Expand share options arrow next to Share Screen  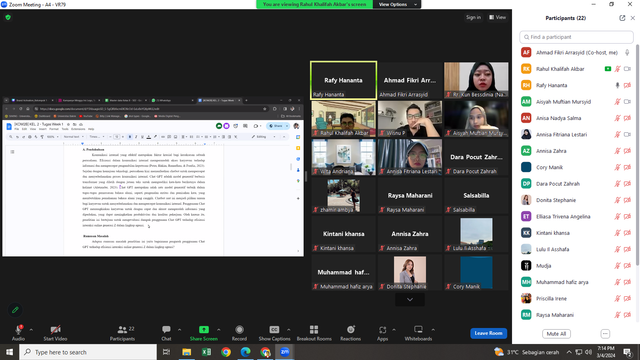(x=218, y=330)
